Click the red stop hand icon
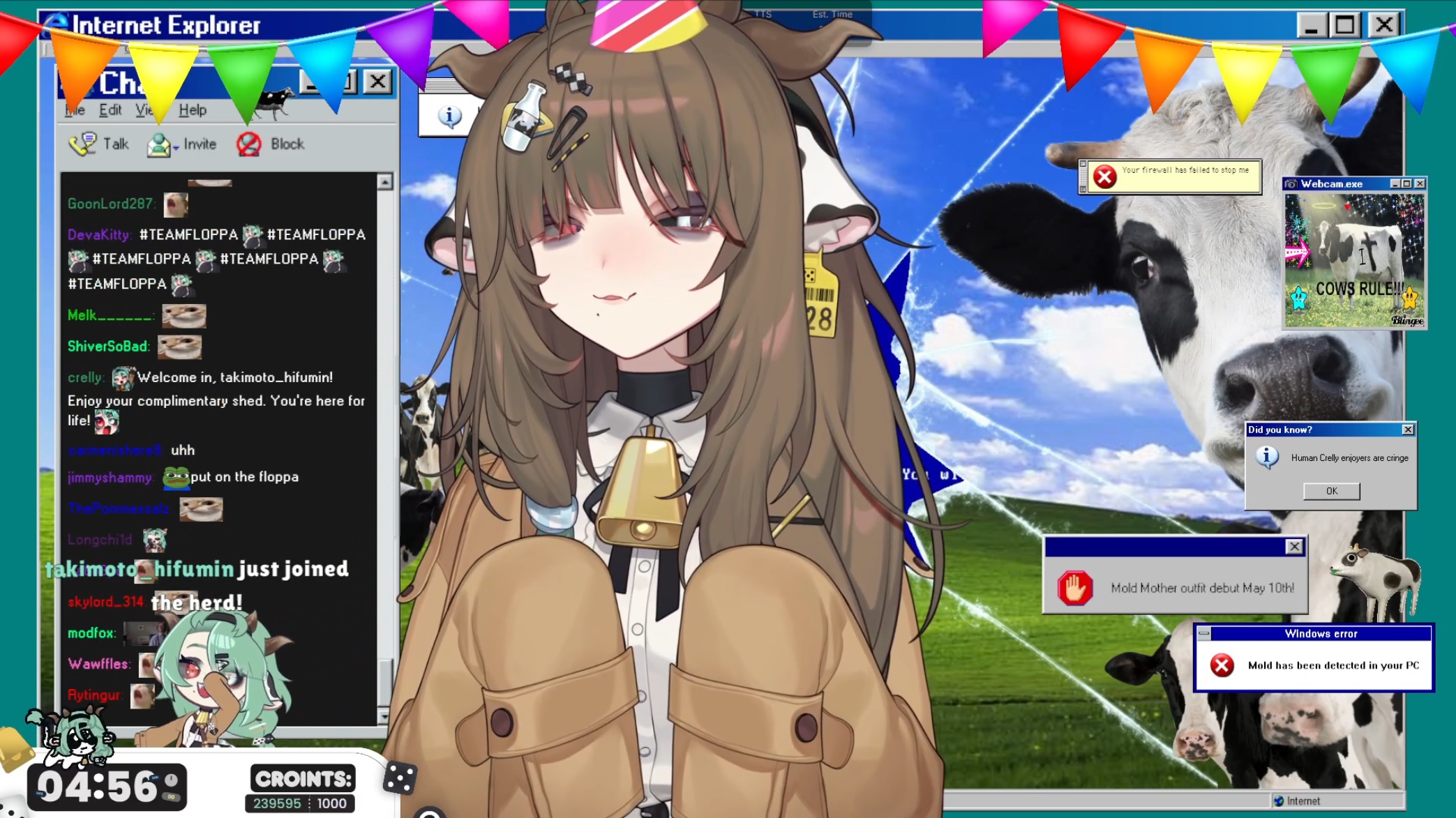The width and height of the screenshot is (1456, 818). point(1075,588)
